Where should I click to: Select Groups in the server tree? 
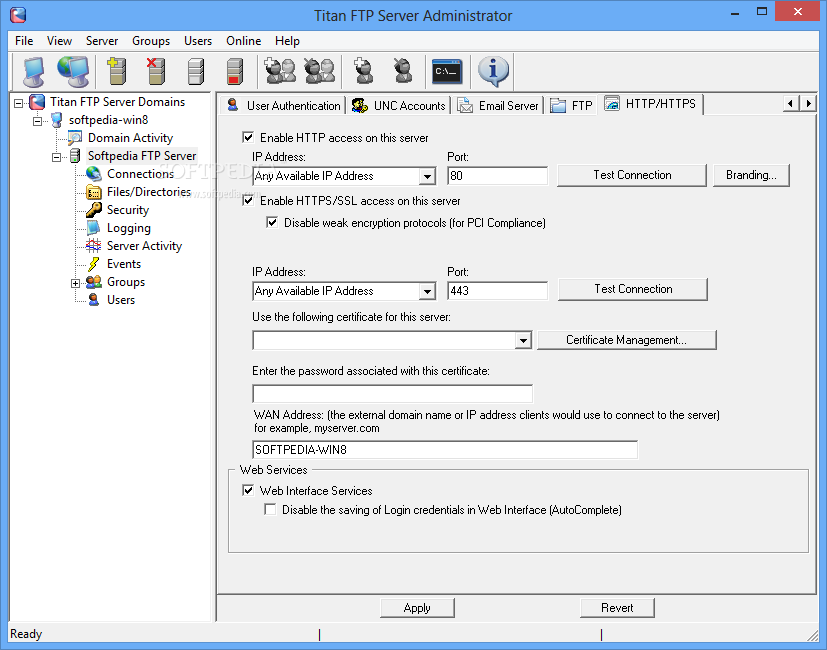tap(126, 282)
